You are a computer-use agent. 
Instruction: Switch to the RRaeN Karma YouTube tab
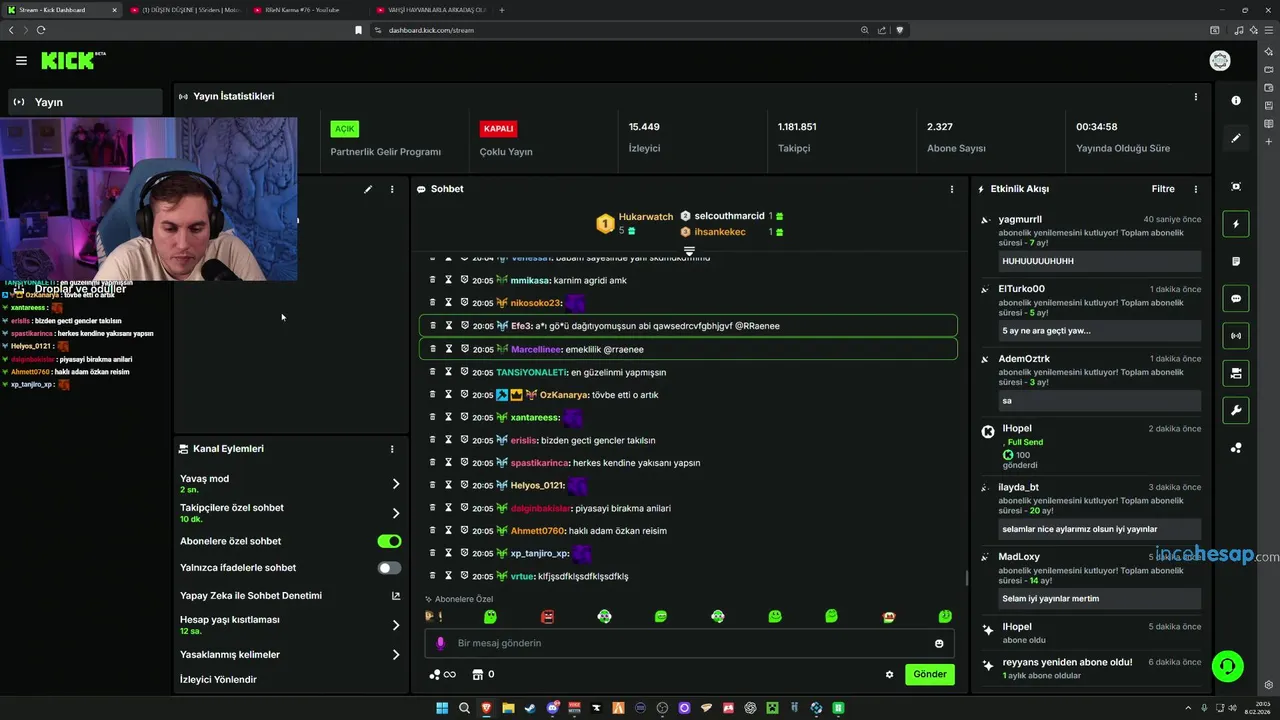click(x=308, y=10)
